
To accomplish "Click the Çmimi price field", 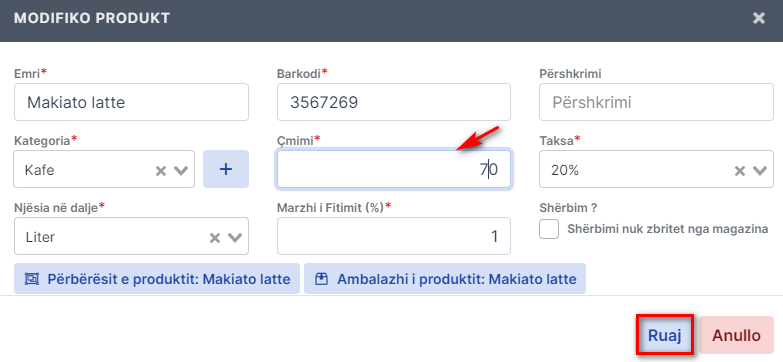I will (x=393, y=170).
